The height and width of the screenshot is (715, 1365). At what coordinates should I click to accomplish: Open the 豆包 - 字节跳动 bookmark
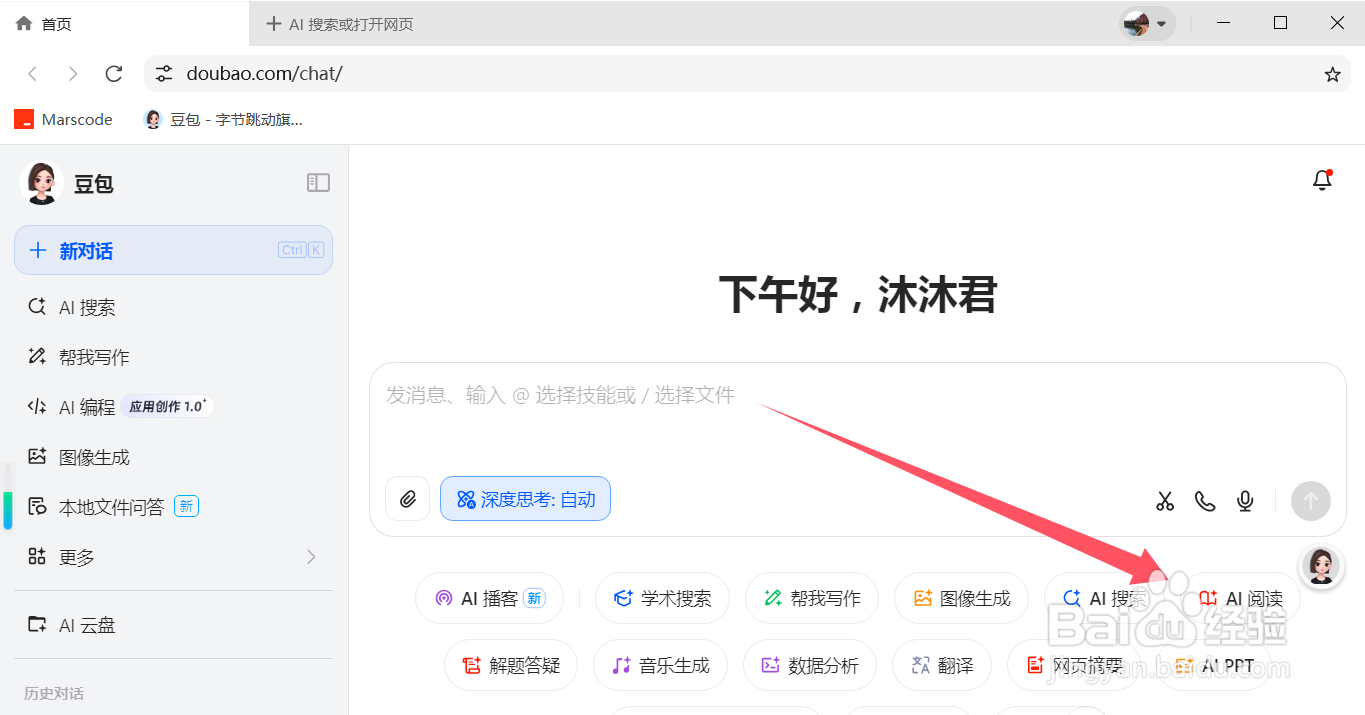click(223, 120)
